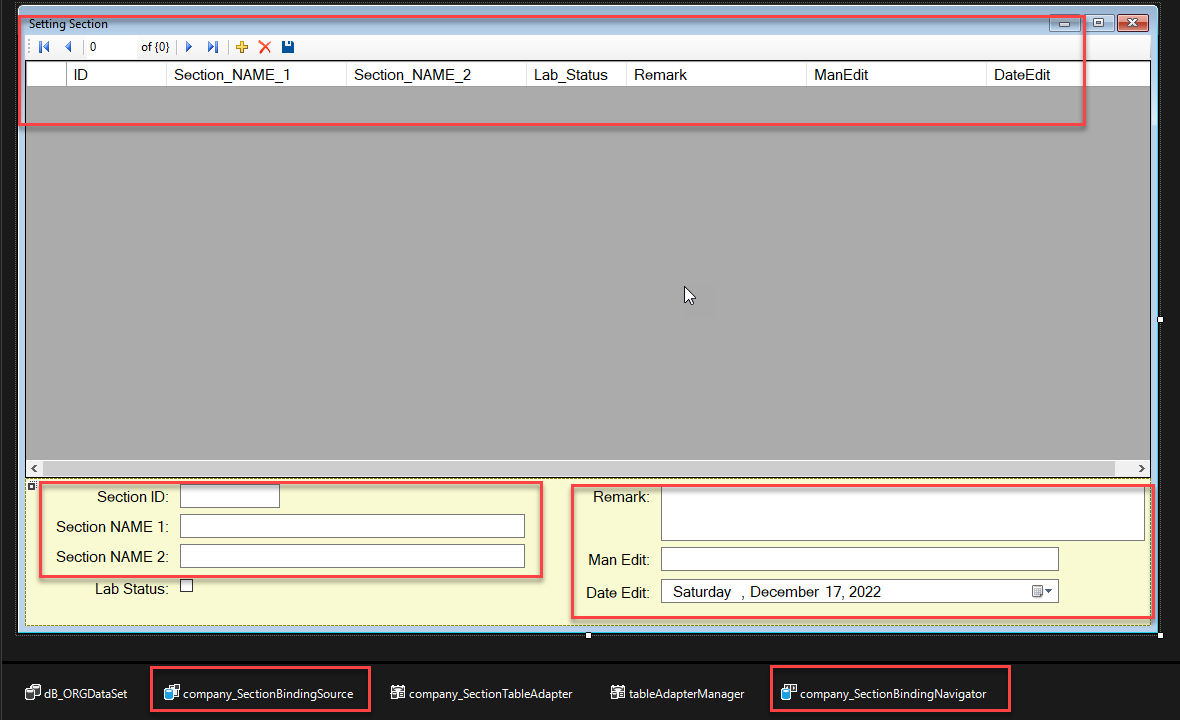The height and width of the screenshot is (720, 1180).
Task: Click the Move Next arrow icon
Action: point(189,47)
